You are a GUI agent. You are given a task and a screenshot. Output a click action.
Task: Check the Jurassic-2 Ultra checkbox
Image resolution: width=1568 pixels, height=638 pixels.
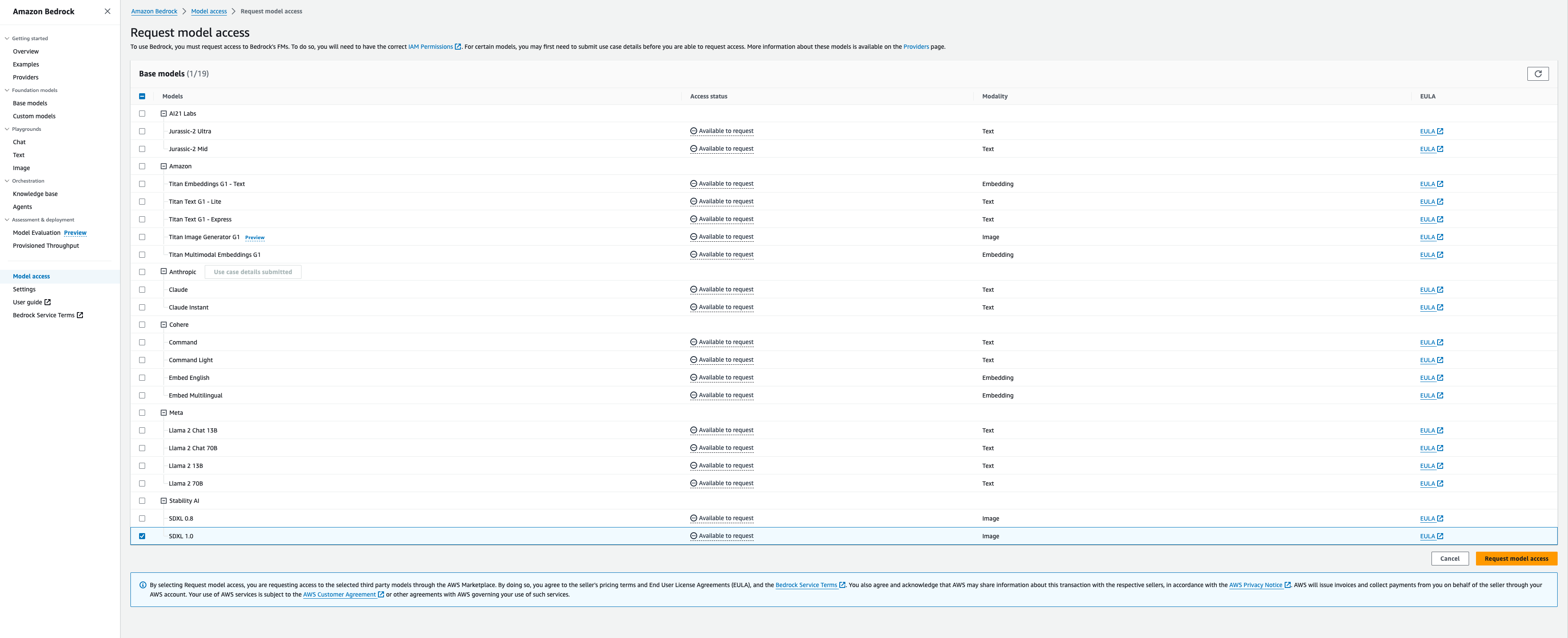tap(142, 131)
